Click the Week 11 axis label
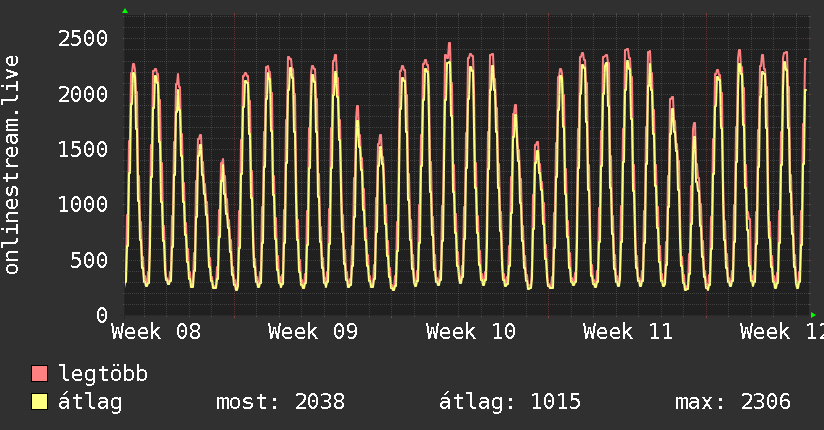The height and width of the screenshot is (430, 824). [x=628, y=332]
